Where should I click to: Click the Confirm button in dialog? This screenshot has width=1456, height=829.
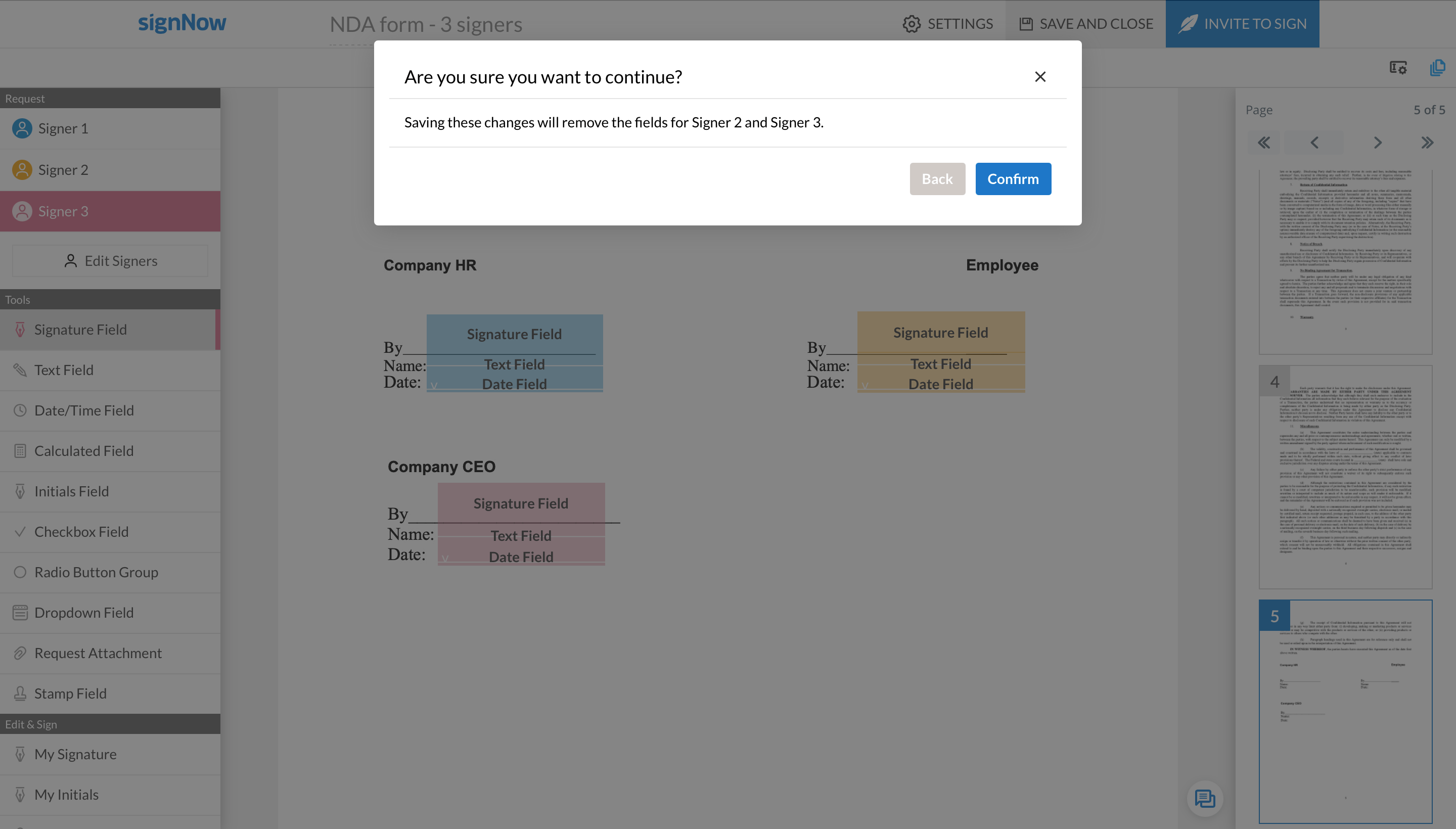click(1013, 179)
